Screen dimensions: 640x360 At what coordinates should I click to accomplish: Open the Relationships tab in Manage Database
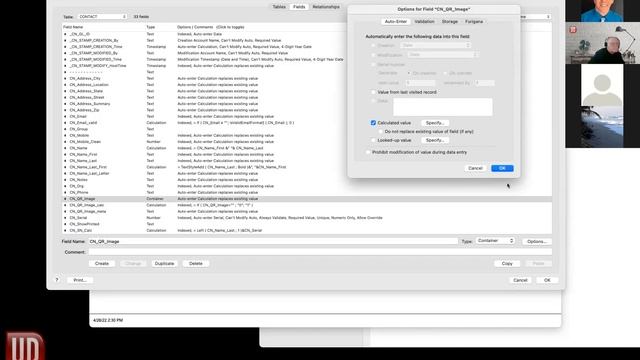[x=326, y=7]
